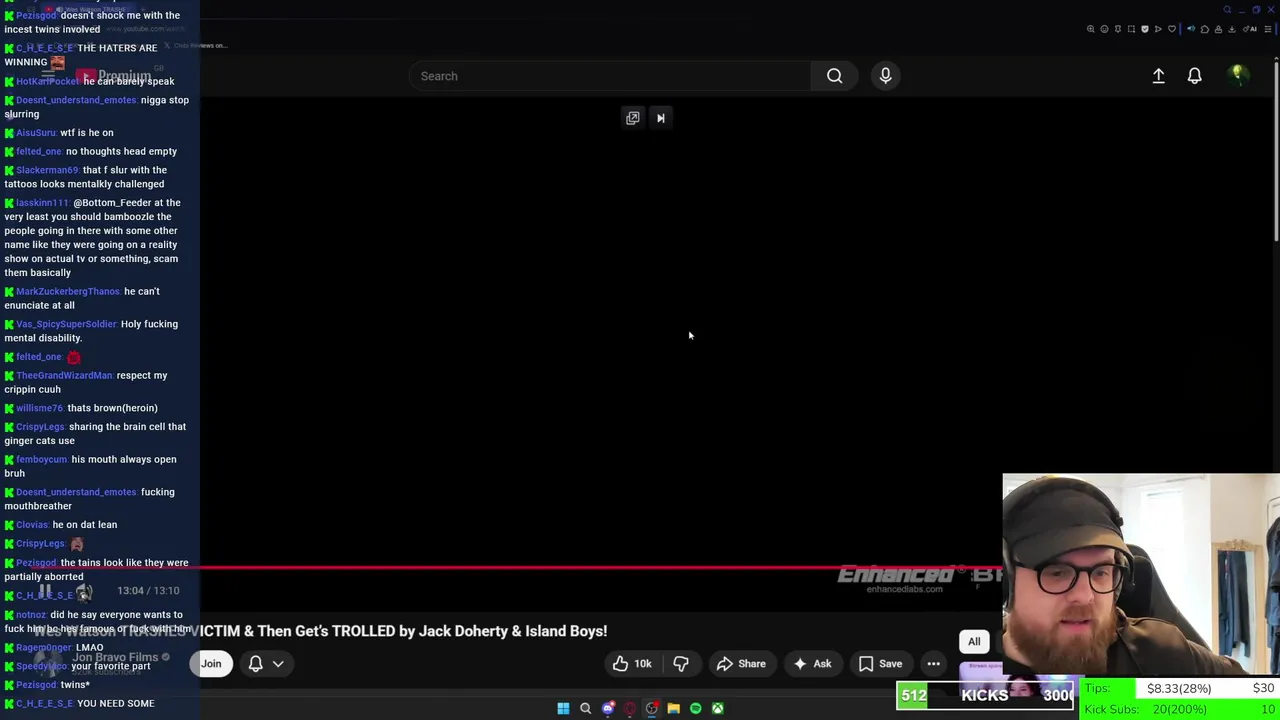Click the browser send flow icon
The height and width of the screenshot is (720, 1280).
[1158, 29]
